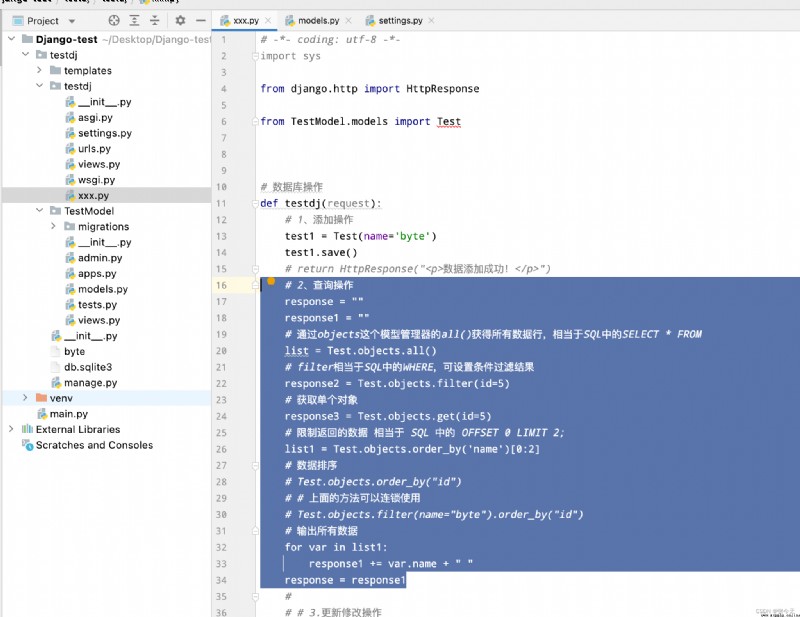
Task: Click the External Libraries label
Action: 78,429
